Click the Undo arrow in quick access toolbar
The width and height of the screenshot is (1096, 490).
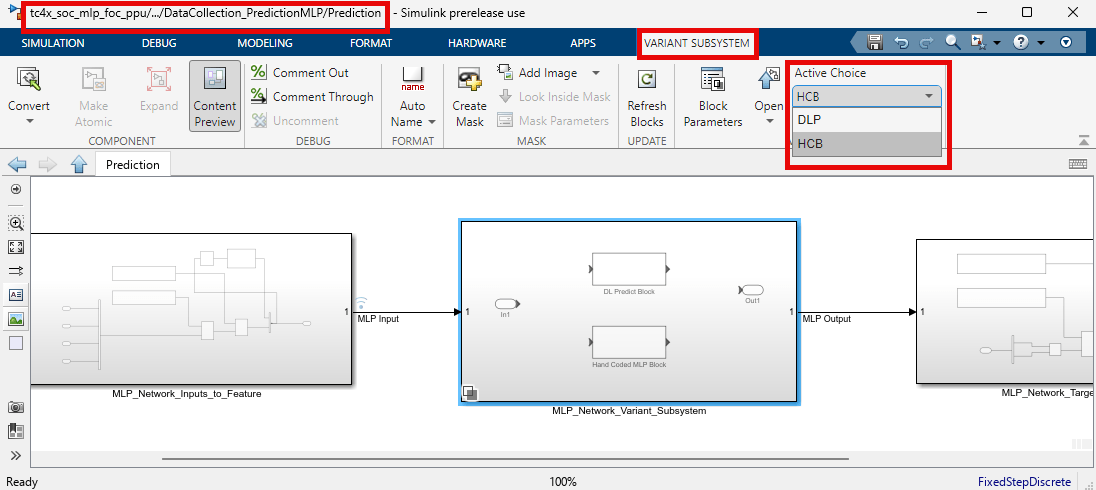click(x=901, y=43)
